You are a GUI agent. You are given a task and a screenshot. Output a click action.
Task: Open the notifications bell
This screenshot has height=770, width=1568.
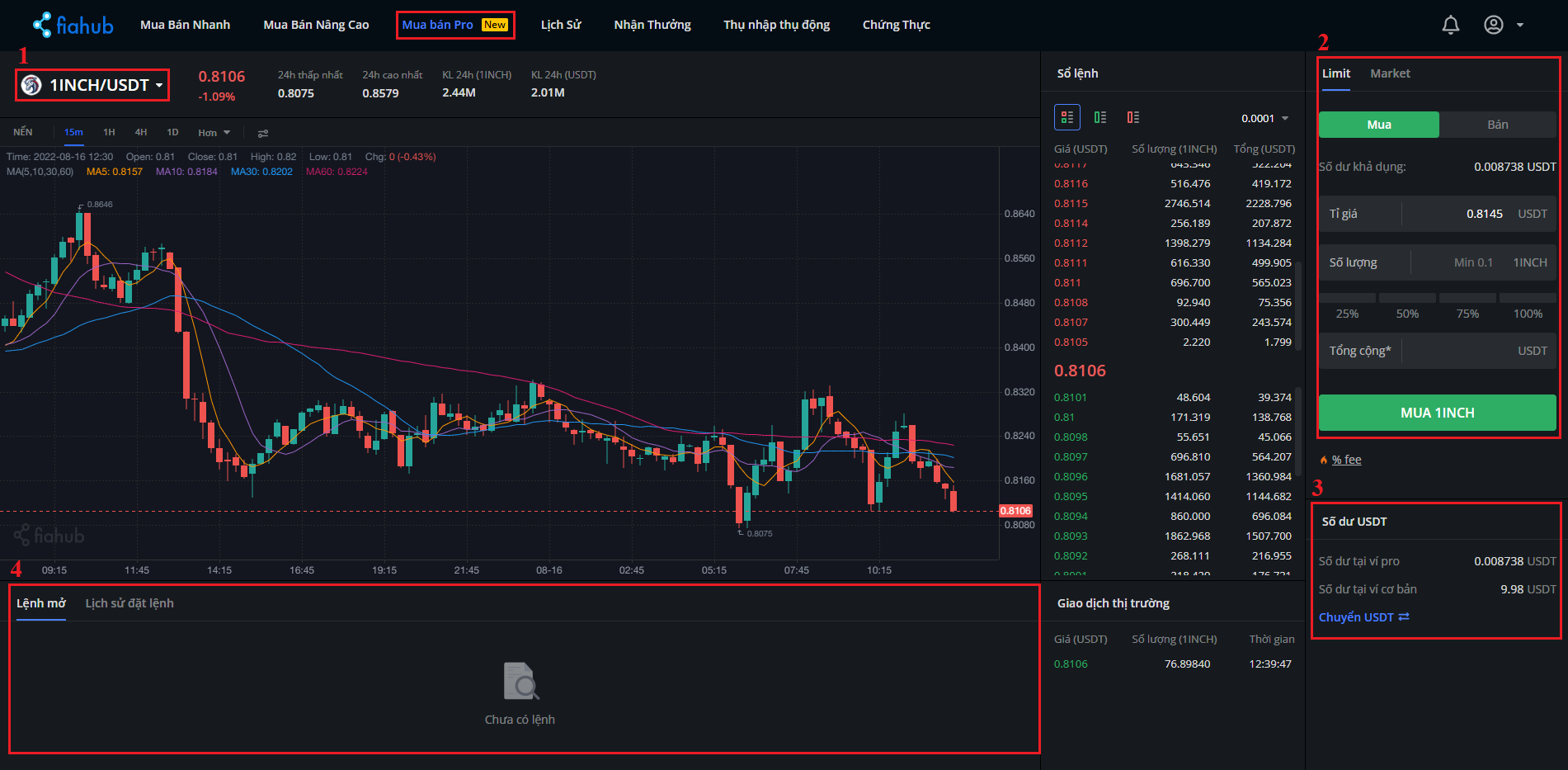(x=1450, y=25)
